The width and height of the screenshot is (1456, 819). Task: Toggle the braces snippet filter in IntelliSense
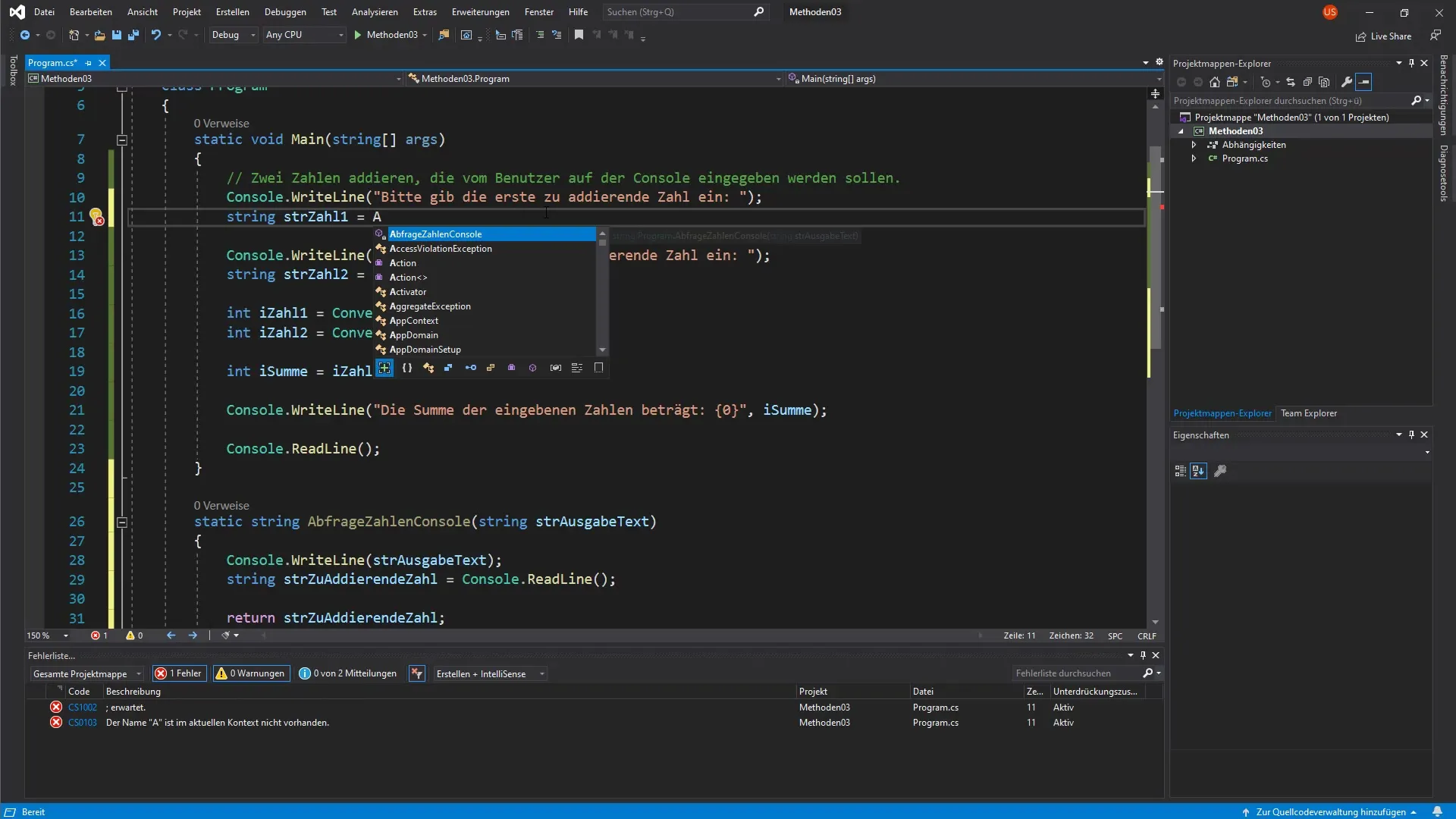pyautogui.click(x=407, y=368)
